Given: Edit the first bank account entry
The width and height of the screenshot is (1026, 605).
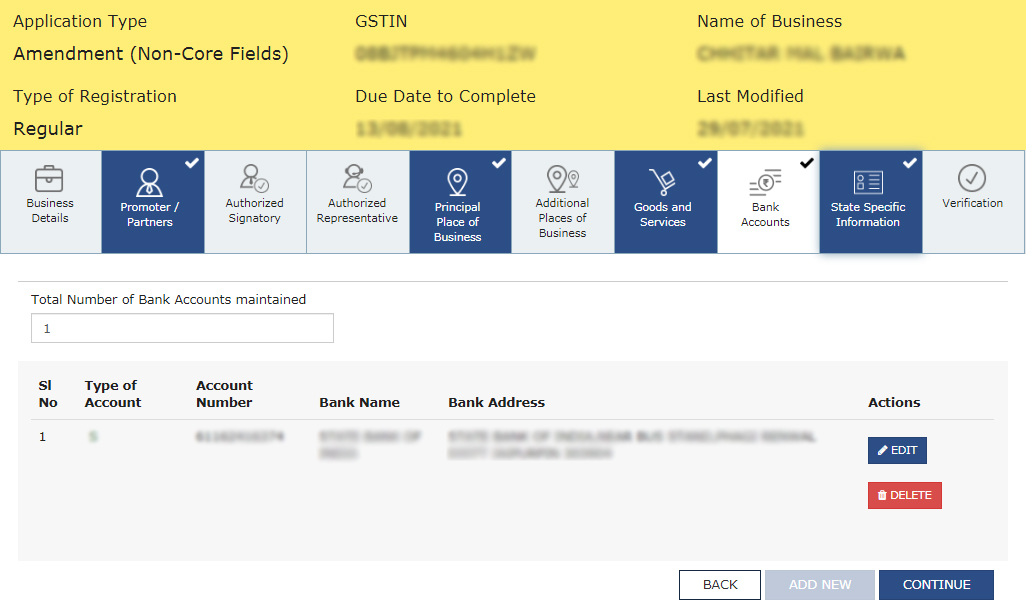Looking at the screenshot, I should (x=897, y=451).
